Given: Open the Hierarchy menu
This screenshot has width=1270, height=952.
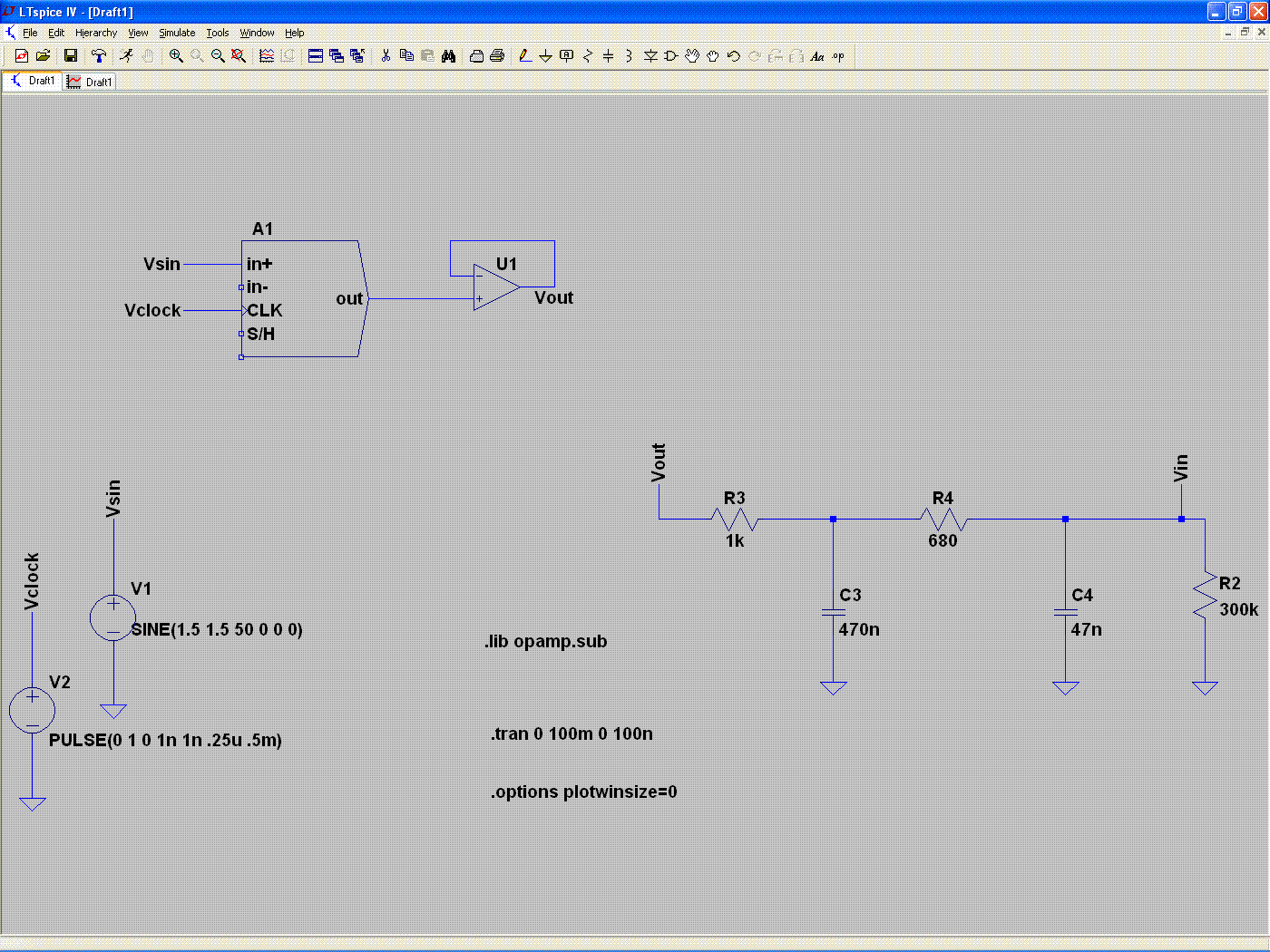Looking at the screenshot, I should pos(96,33).
